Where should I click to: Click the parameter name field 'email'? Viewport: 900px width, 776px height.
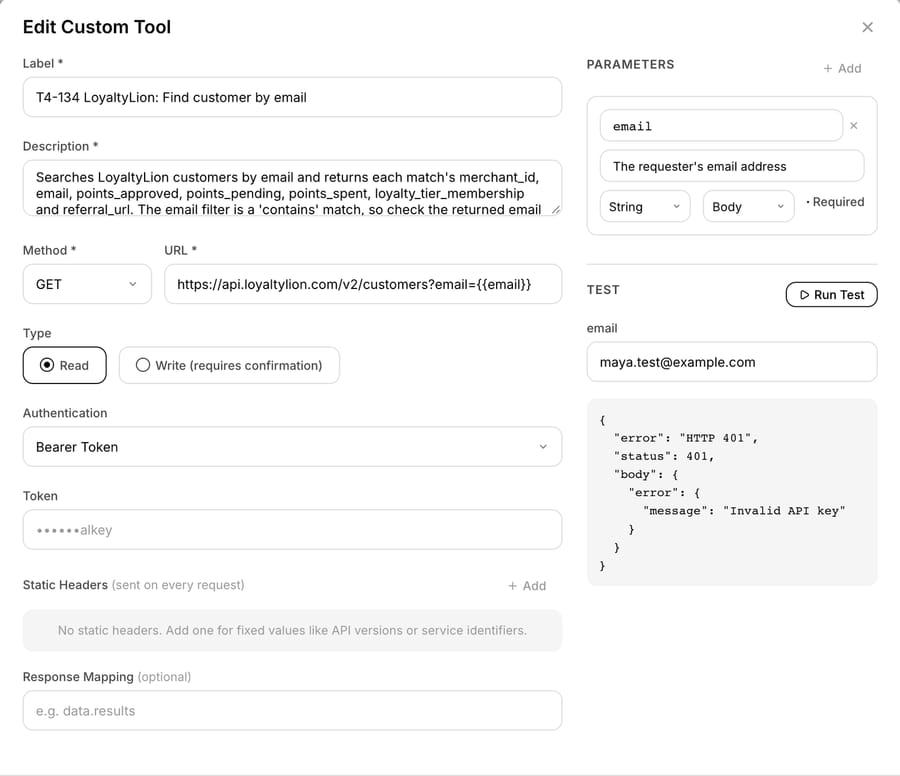721,126
